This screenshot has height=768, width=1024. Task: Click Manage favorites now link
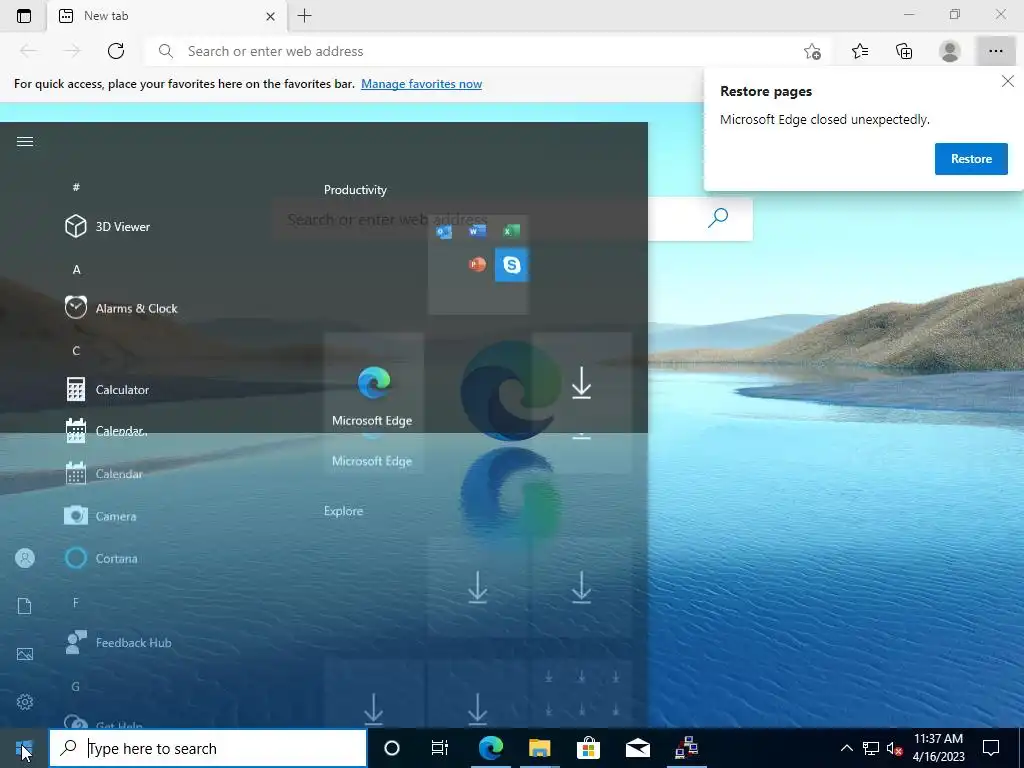(x=421, y=84)
